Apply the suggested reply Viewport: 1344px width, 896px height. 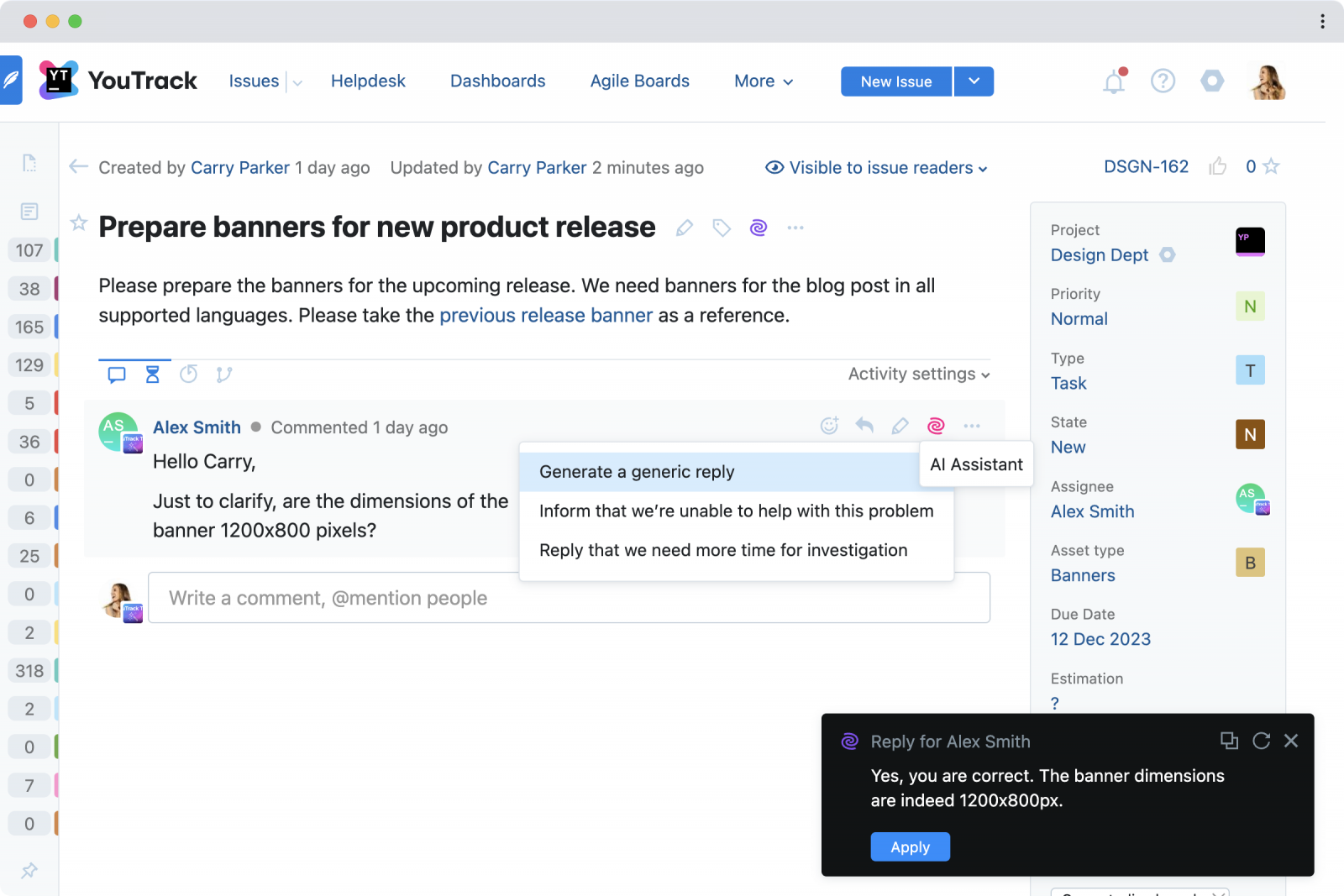910,846
